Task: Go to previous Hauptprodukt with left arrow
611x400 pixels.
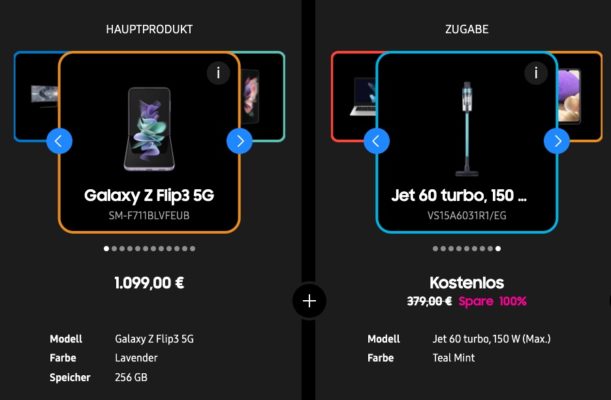Action: pos(59,141)
